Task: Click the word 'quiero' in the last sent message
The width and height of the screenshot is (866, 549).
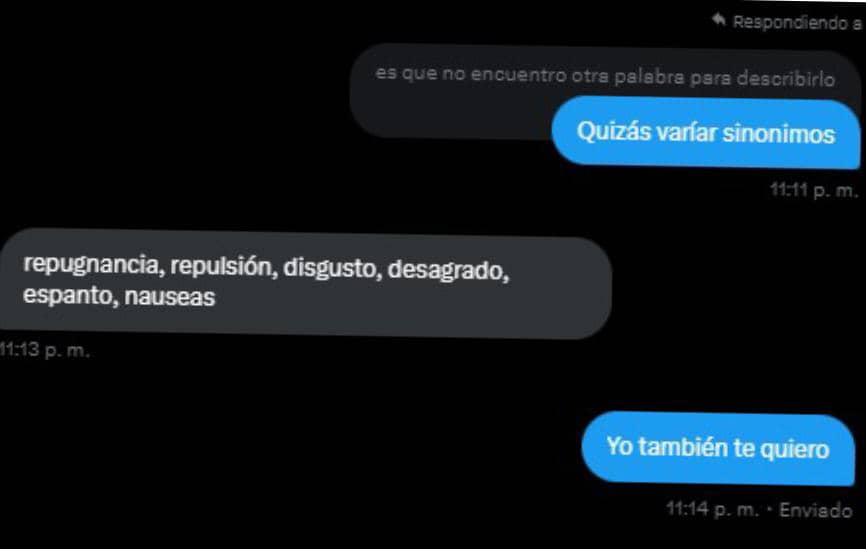Action: pyautogui.click(x=795, y=450)
